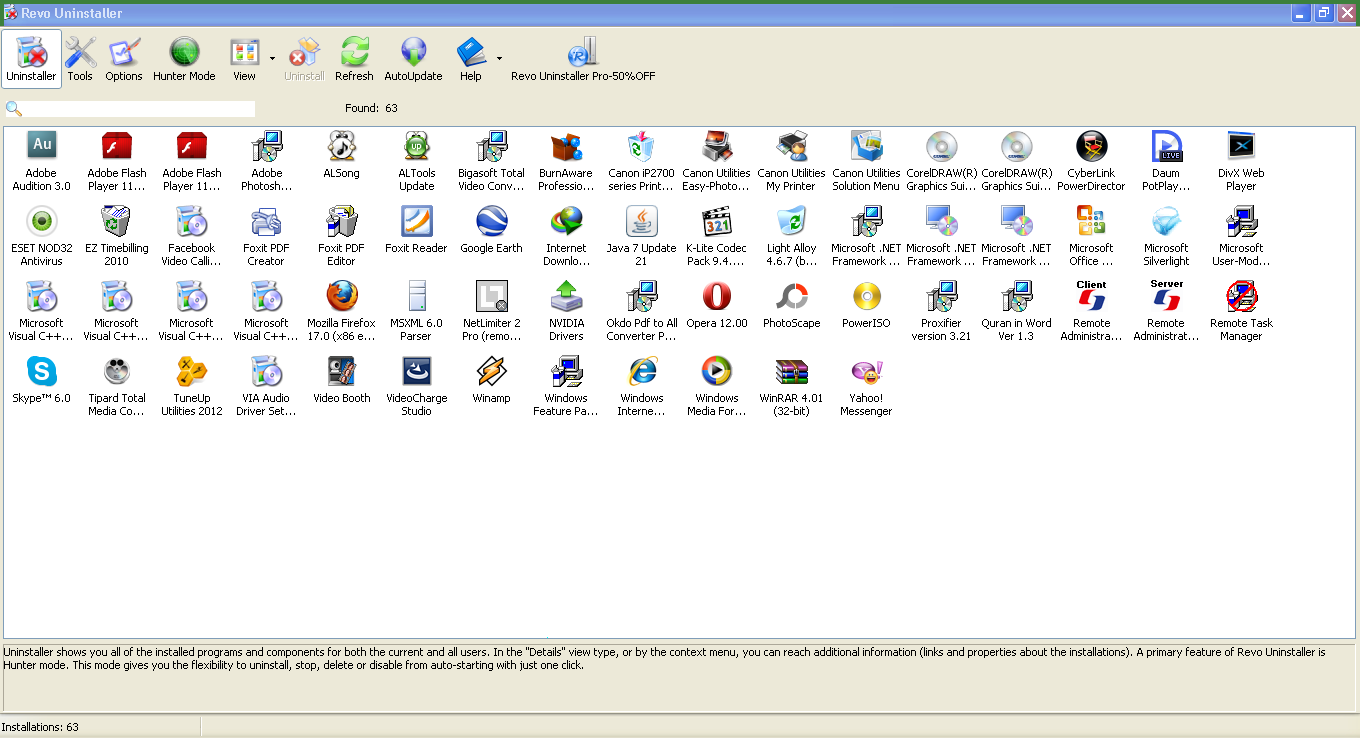Select CyberLink PowerDirector icon
The image size is (1360, 738).
pos(1092,145)
